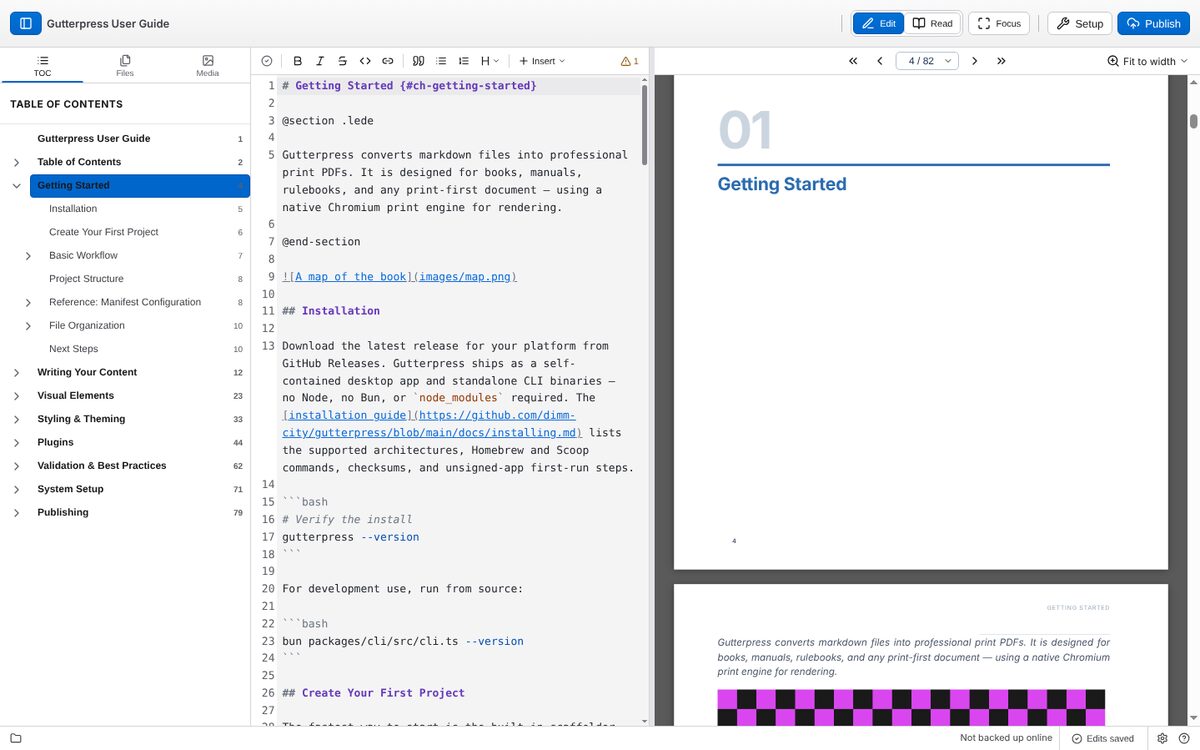Open the warnings indicator showing 1
This screenshot has width=1200, height=750.
coord(629,61)
